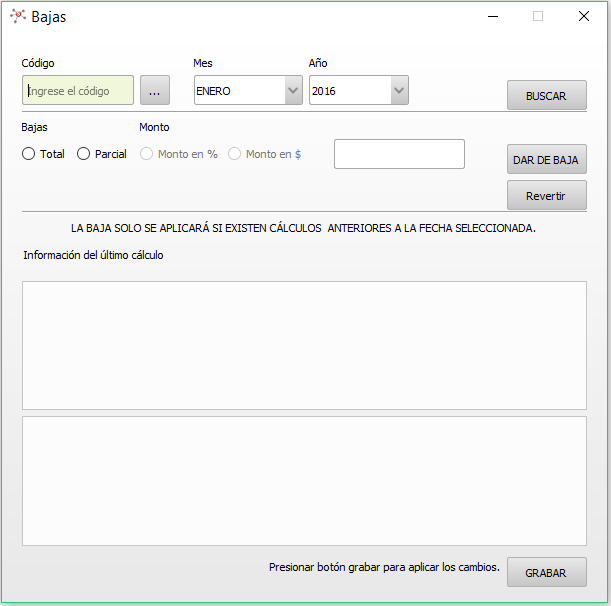Focus the Código input field
The image size is (611, 606).
pos(78,91)
